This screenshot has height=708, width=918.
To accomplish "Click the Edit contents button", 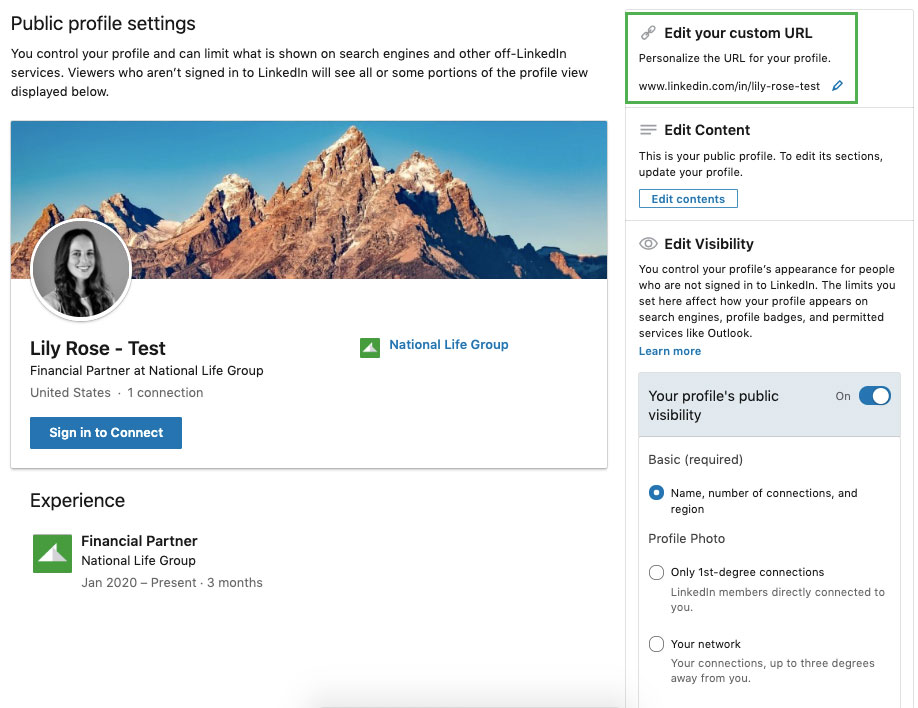I will coord(688,199).
